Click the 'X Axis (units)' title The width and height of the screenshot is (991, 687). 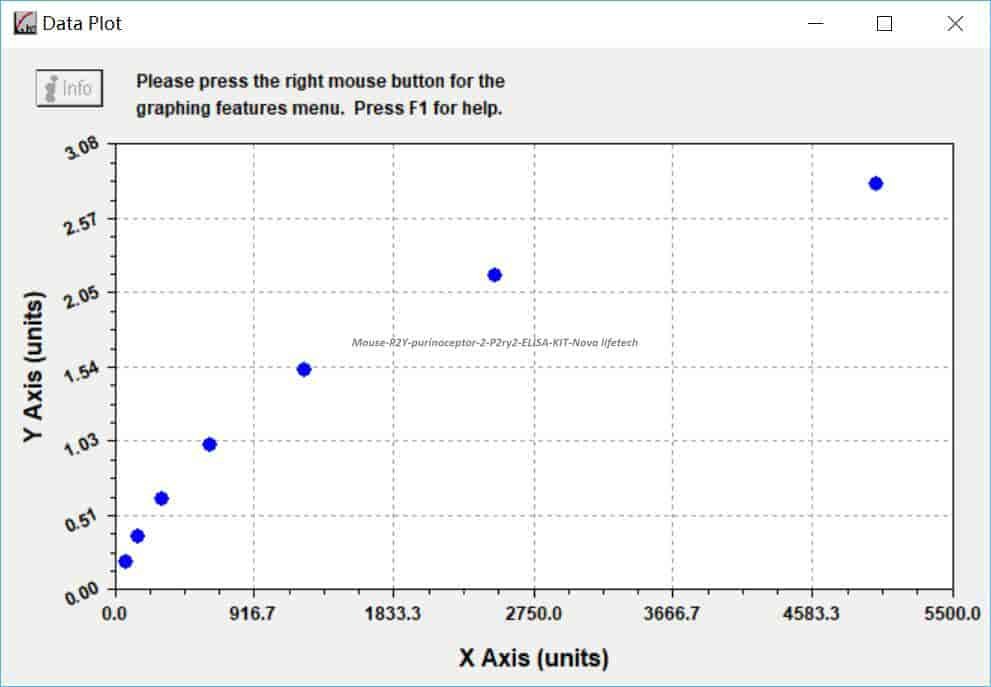(x=533, y=658)
